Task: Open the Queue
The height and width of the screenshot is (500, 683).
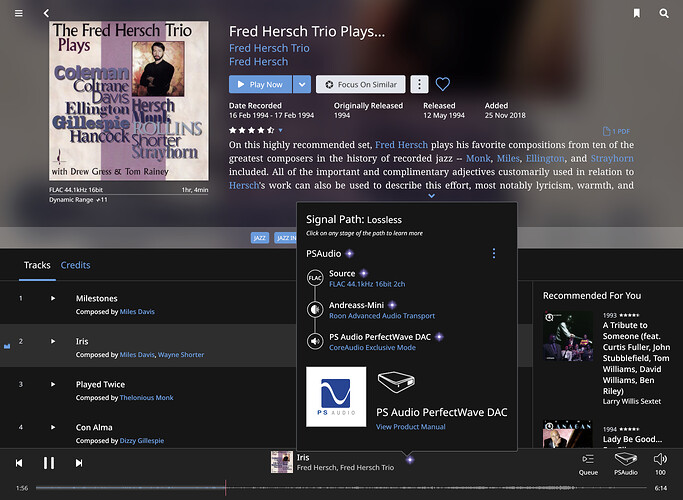Action: 588,463
